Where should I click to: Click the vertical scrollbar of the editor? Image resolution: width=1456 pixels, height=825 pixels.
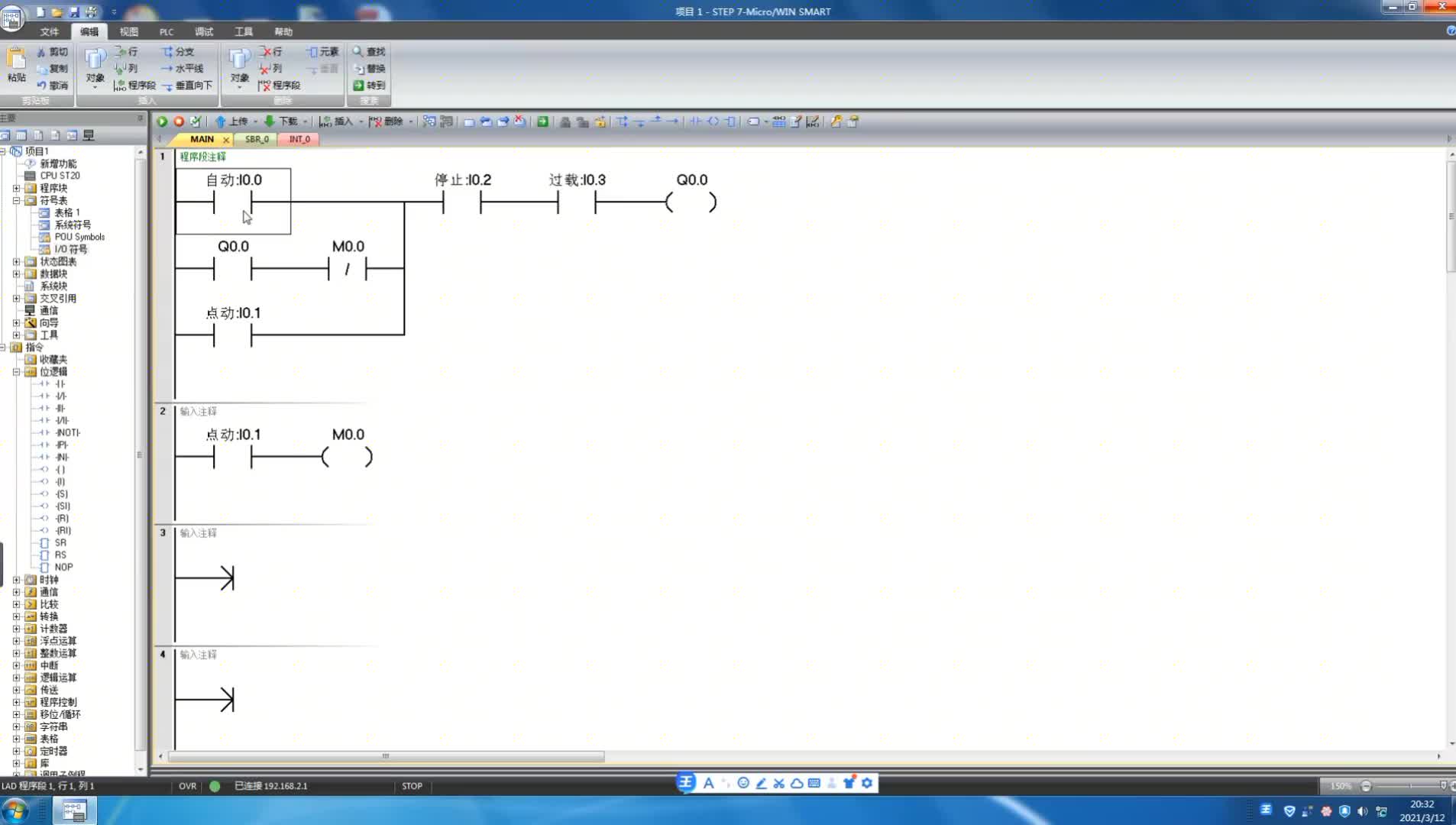coord(1451,216)
